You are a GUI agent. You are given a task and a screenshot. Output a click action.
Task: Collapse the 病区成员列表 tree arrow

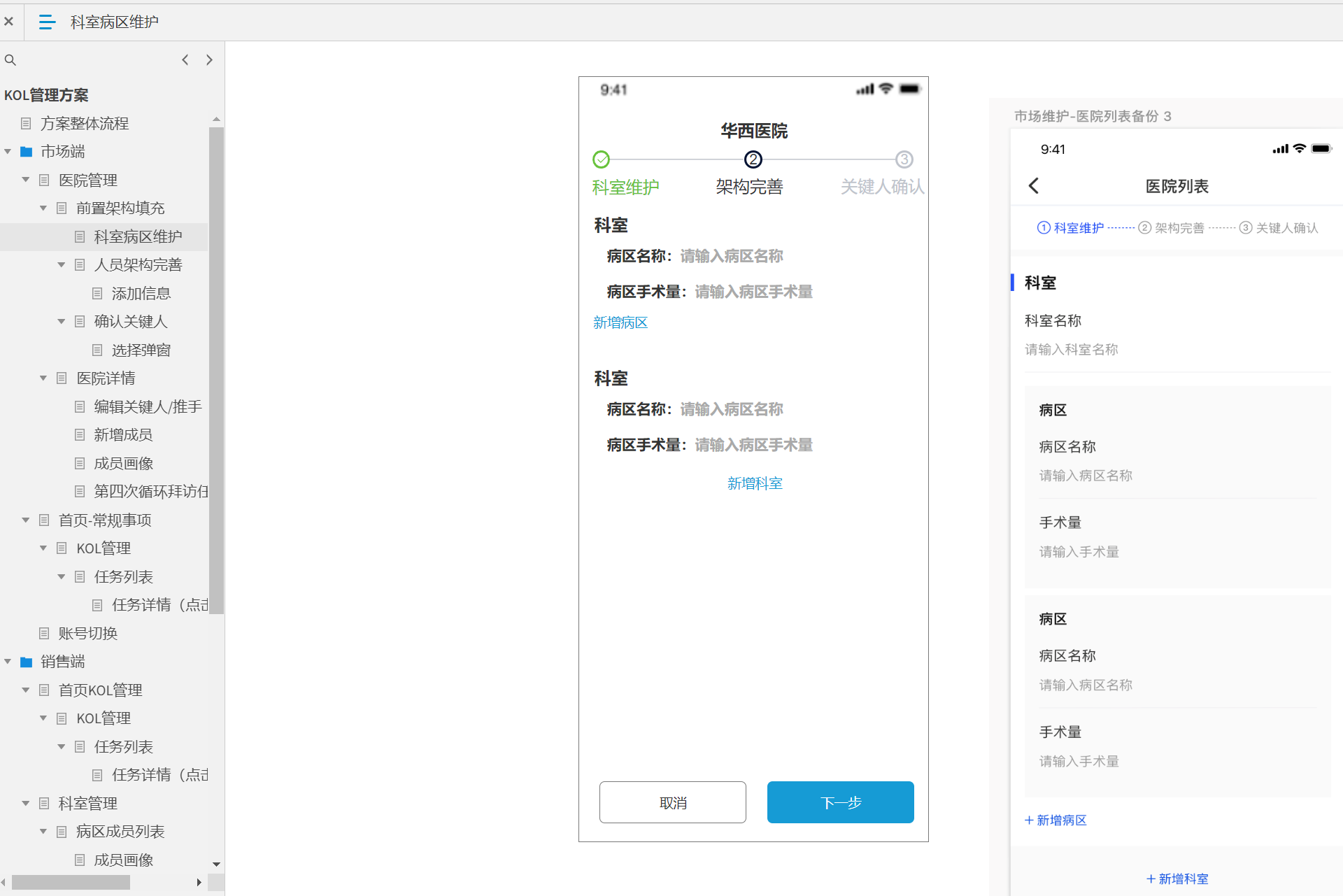point(43,832)
